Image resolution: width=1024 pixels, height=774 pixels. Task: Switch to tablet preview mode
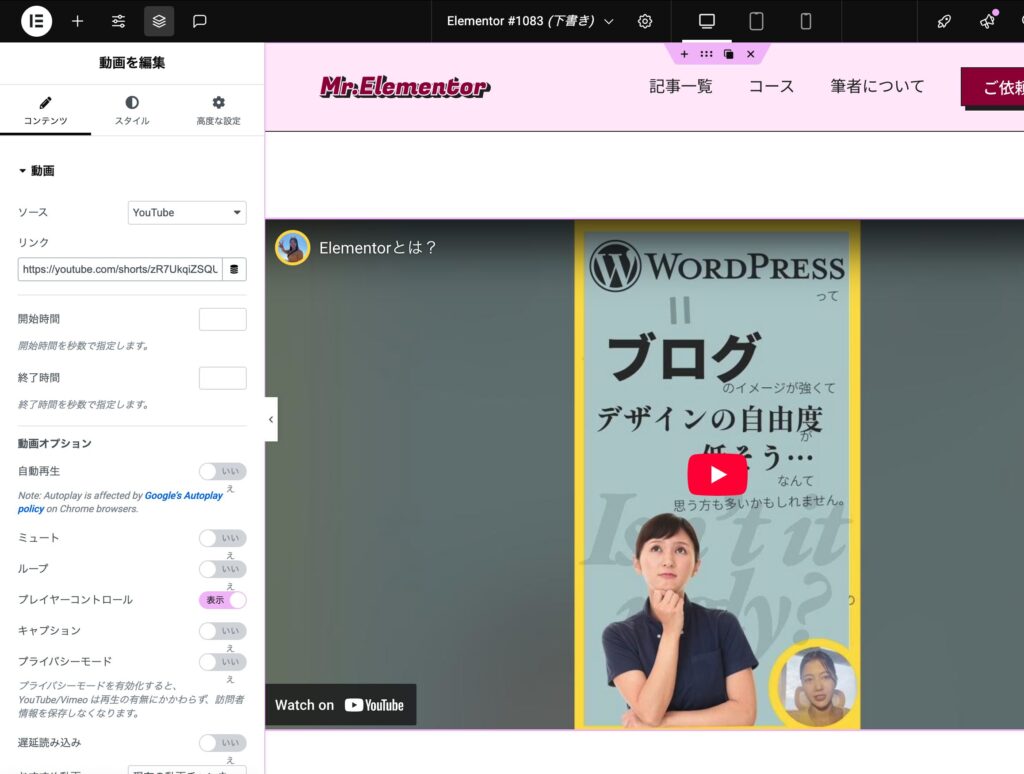point(756,21)
